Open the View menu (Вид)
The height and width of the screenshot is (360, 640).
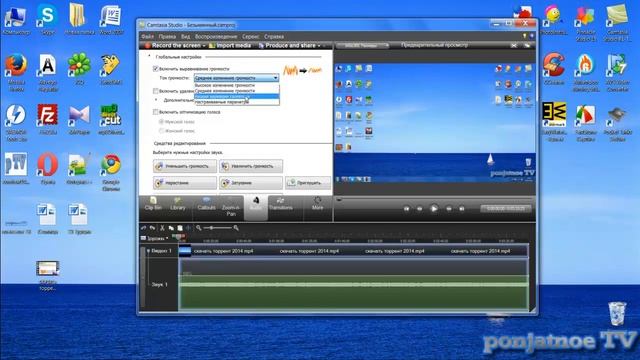[x=185, y=36]
